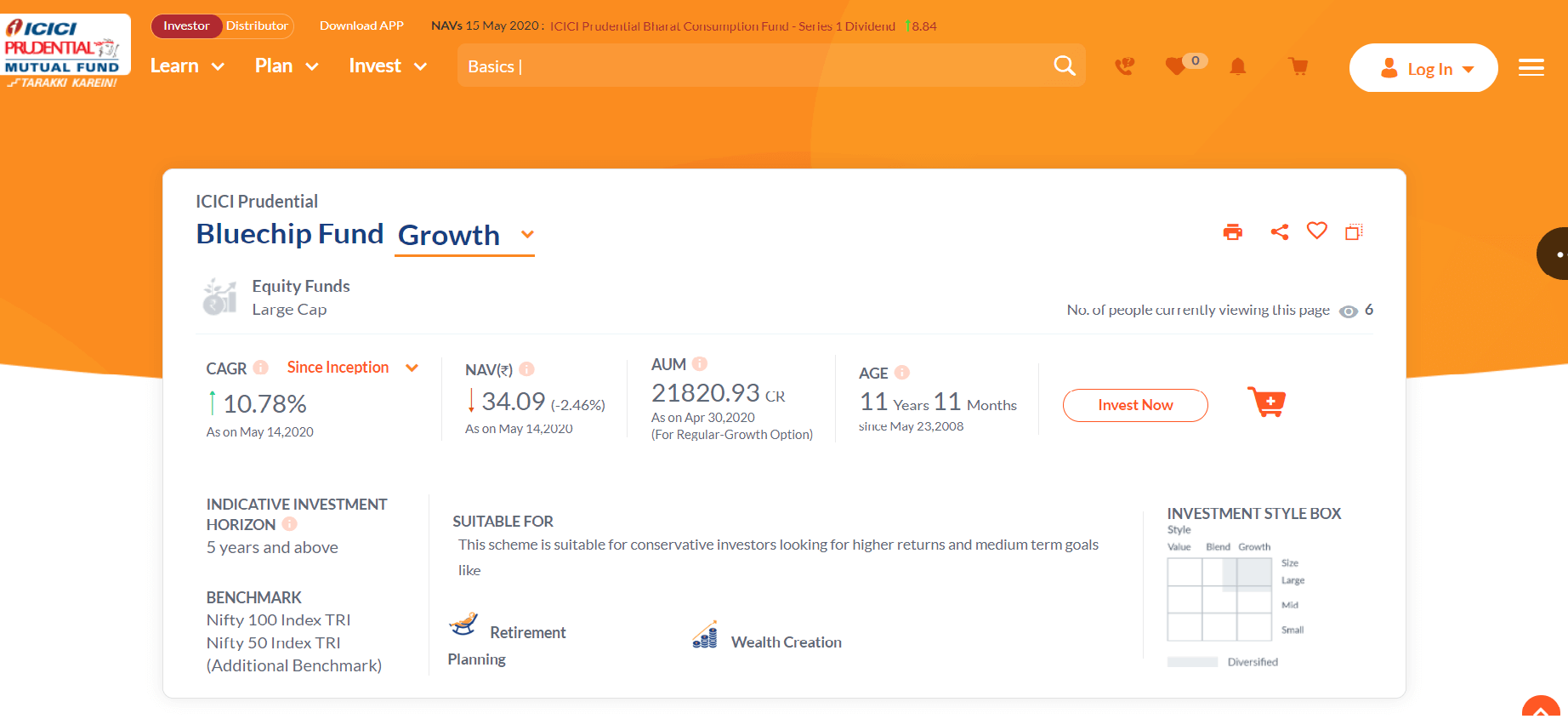The height and width of the screenshot is (719, 1568).
Task: Click the AGE info icon
Action: tap(902, 373)
